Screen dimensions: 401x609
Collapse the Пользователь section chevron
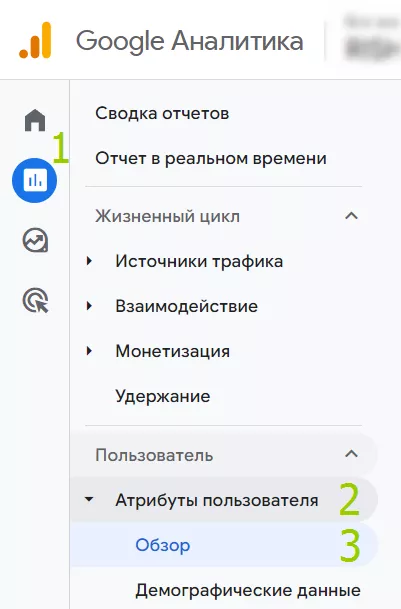point(351,454)
